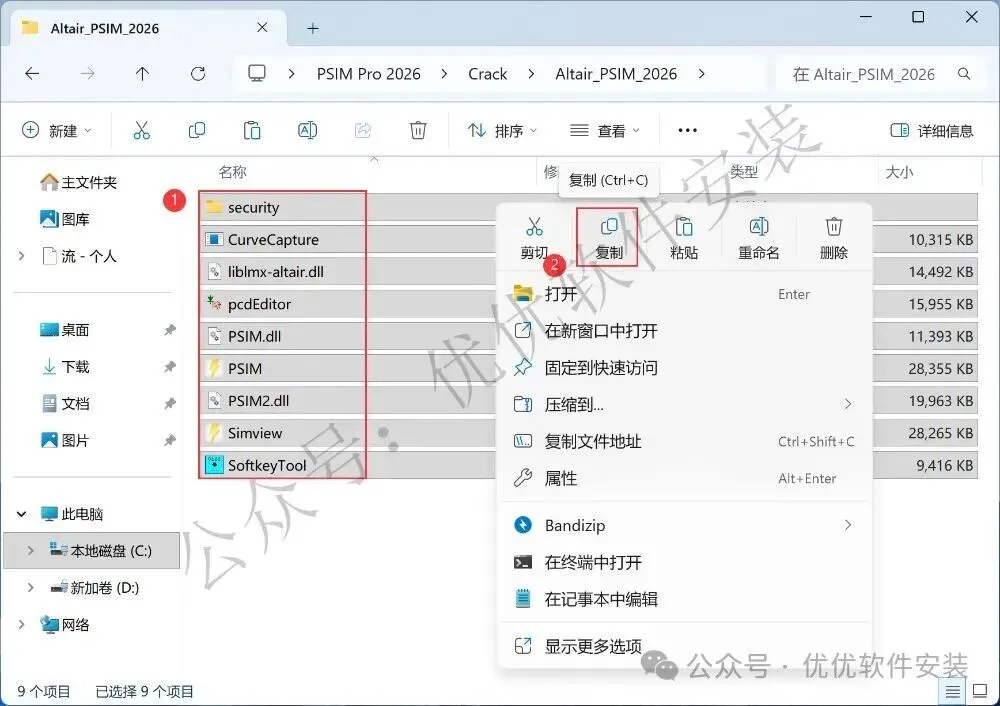This screenshot has width=1000, height=706.
Task: Choose 在终端中打开
Action: pos(684,562)
